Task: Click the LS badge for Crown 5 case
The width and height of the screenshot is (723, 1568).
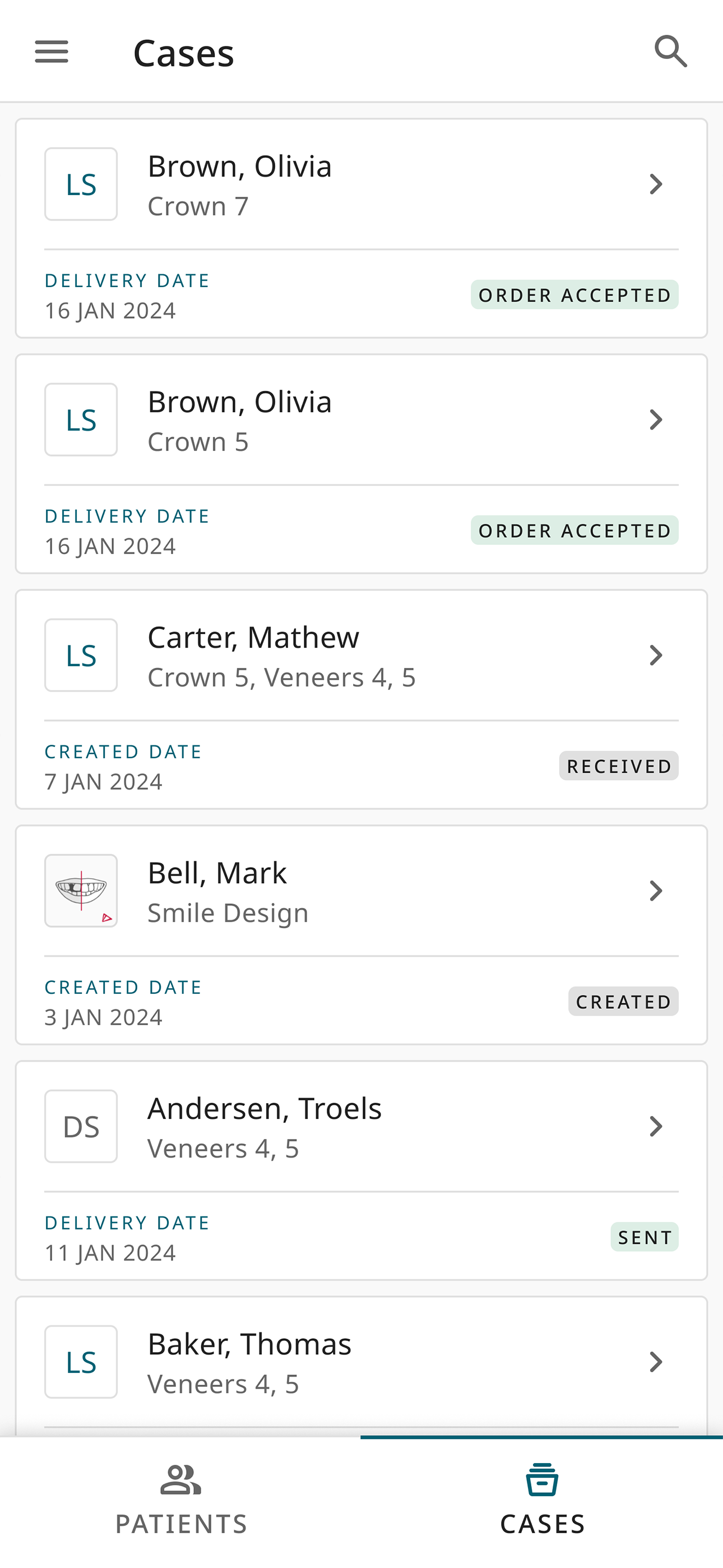Action: pyautogui.click(x=81, y=419)
